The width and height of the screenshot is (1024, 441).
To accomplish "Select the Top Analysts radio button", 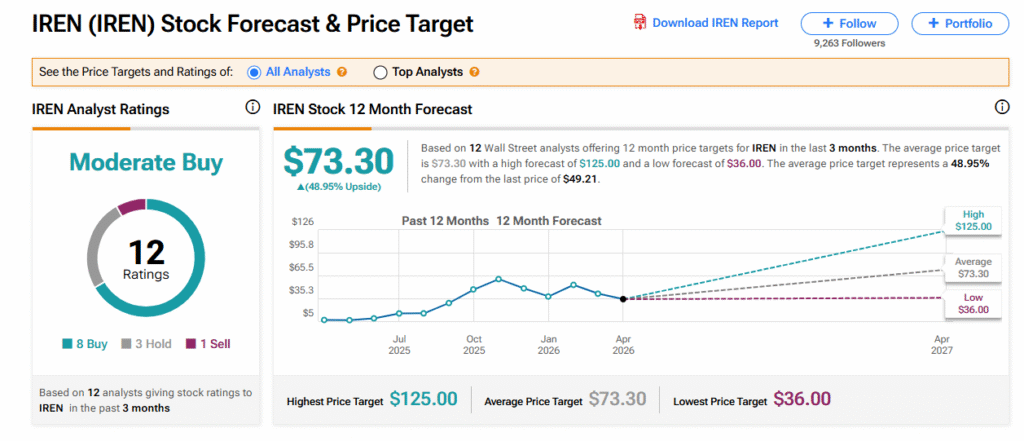I will coord(380,72).
